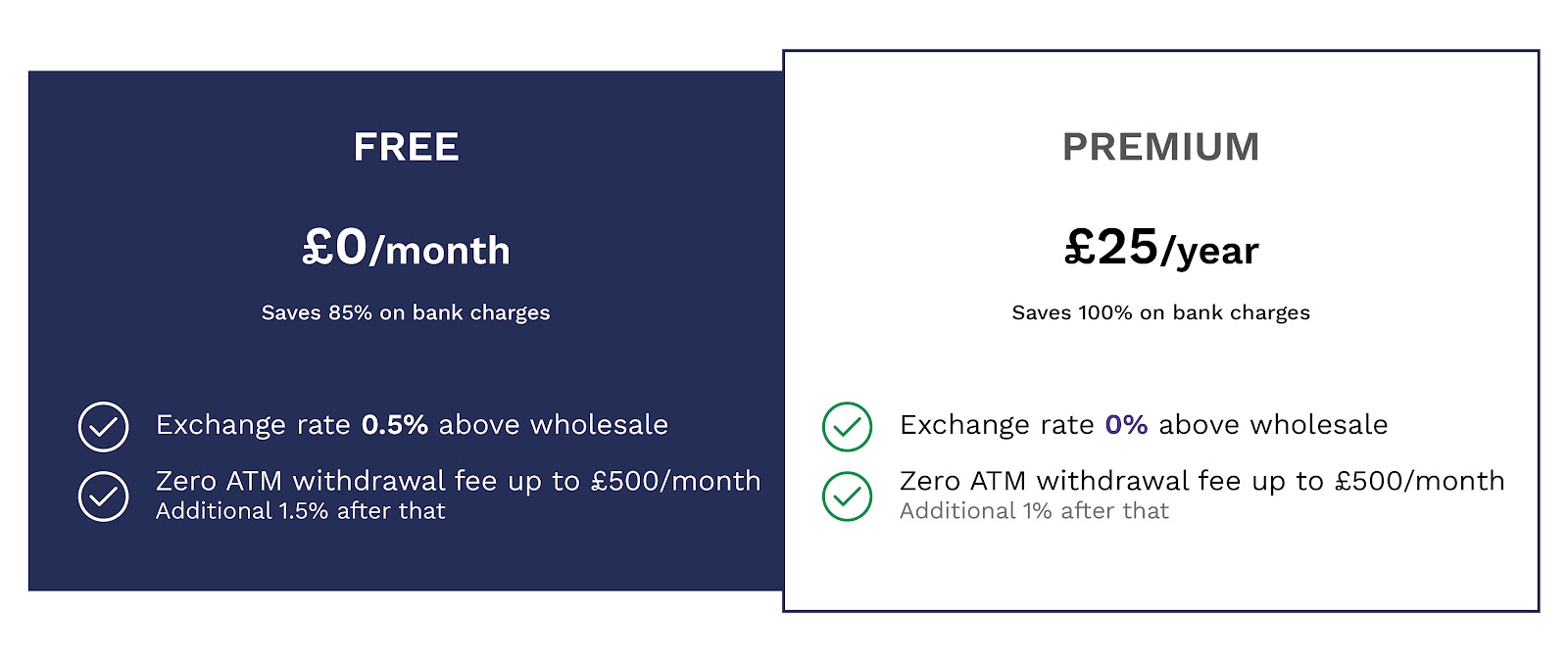Screen dimensions: 1568x662
Task: Click the green checkmark beside Exchange rate 0%
Action: [847, 427]
